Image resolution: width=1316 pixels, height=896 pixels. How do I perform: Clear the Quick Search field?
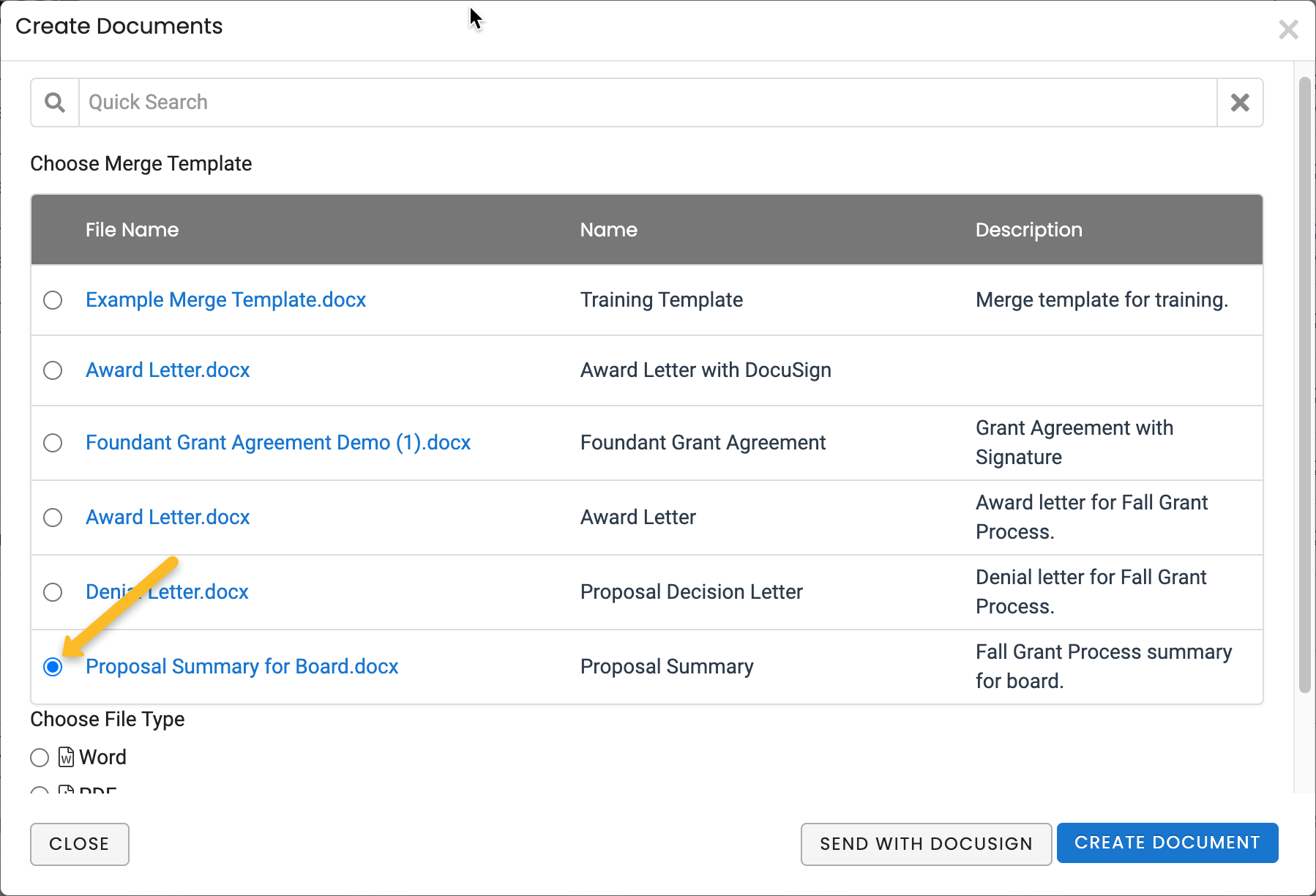(1240, 102)
